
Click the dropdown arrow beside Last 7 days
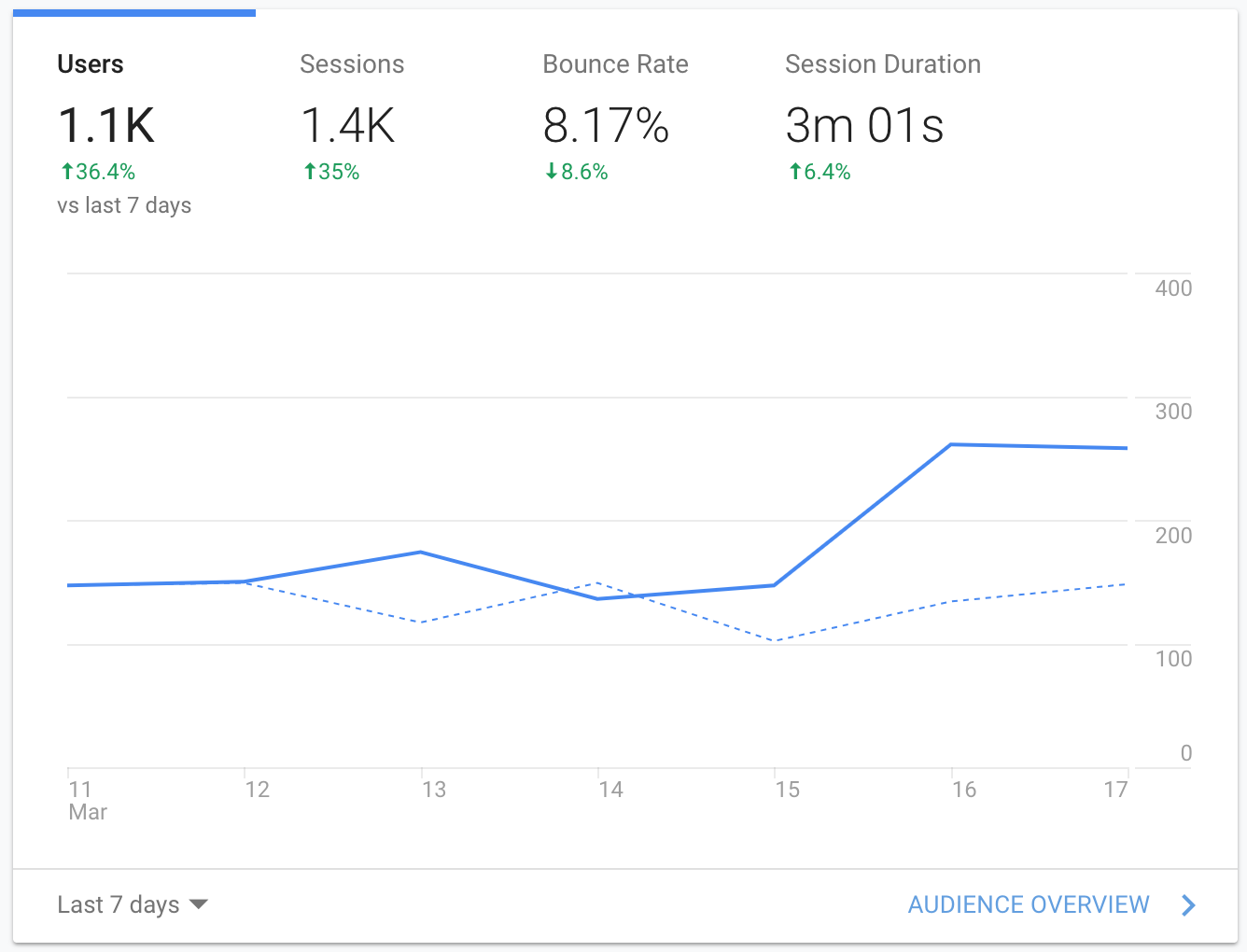(198, 904)
